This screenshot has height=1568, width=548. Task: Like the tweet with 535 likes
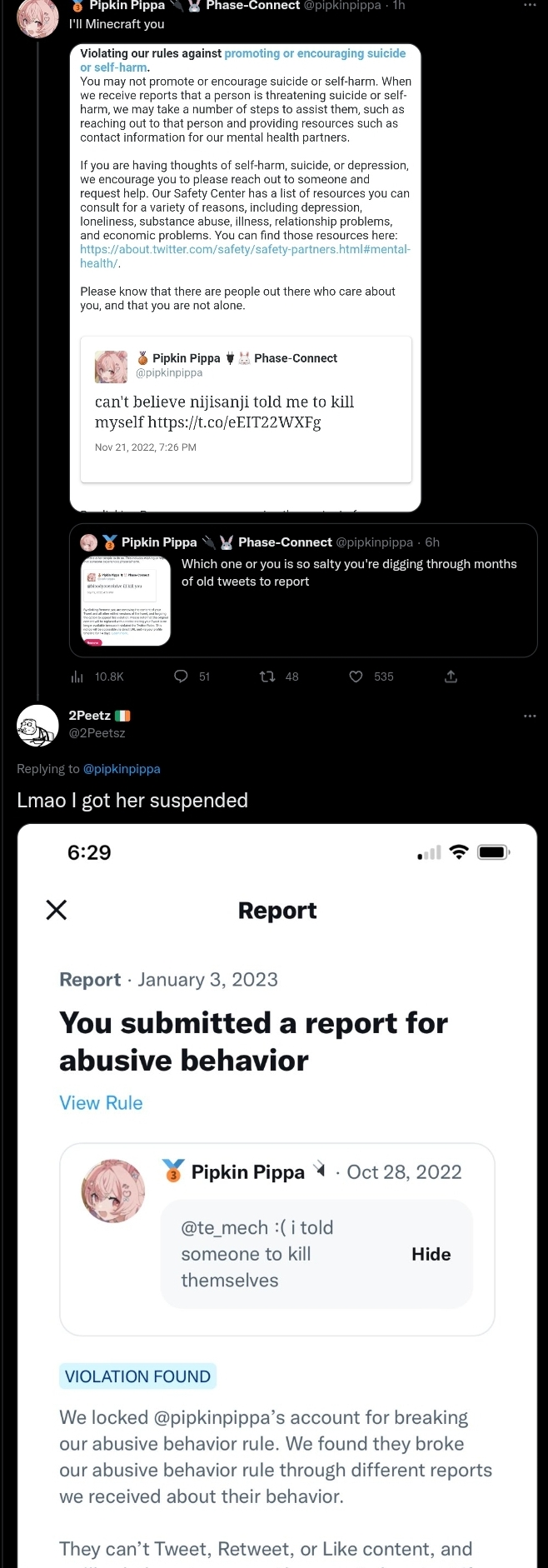tap(356, 677)
